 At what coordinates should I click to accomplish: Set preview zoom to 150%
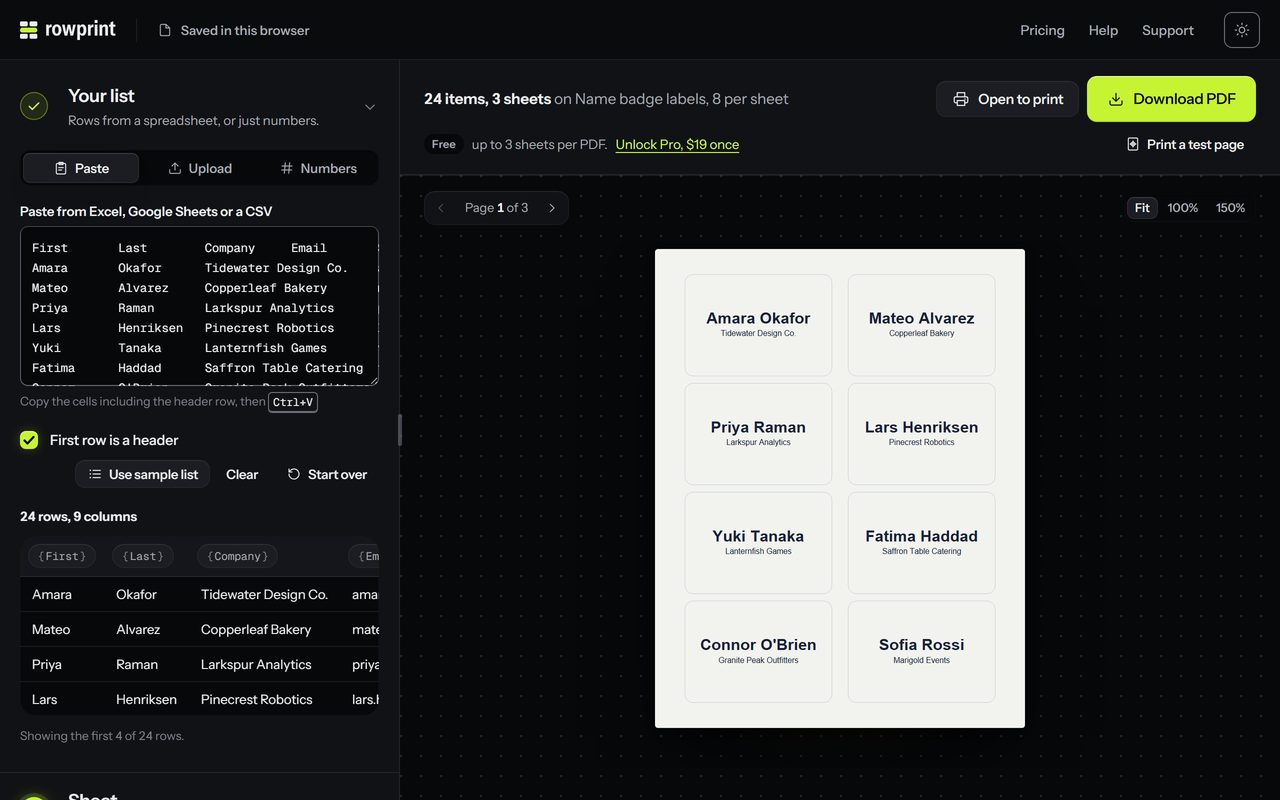click(1230, 208)
